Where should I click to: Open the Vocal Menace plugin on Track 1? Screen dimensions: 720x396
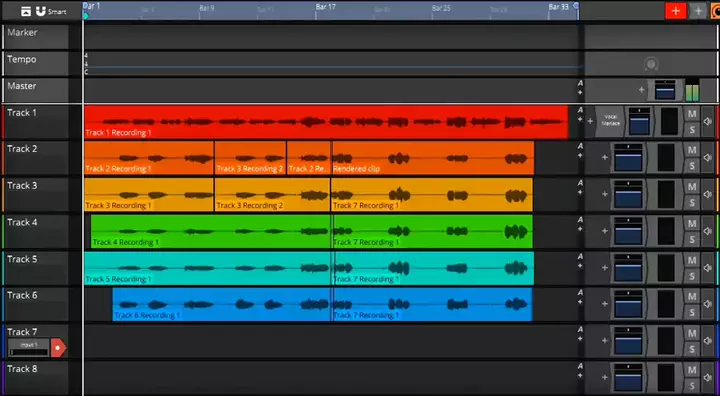[611, 121]
